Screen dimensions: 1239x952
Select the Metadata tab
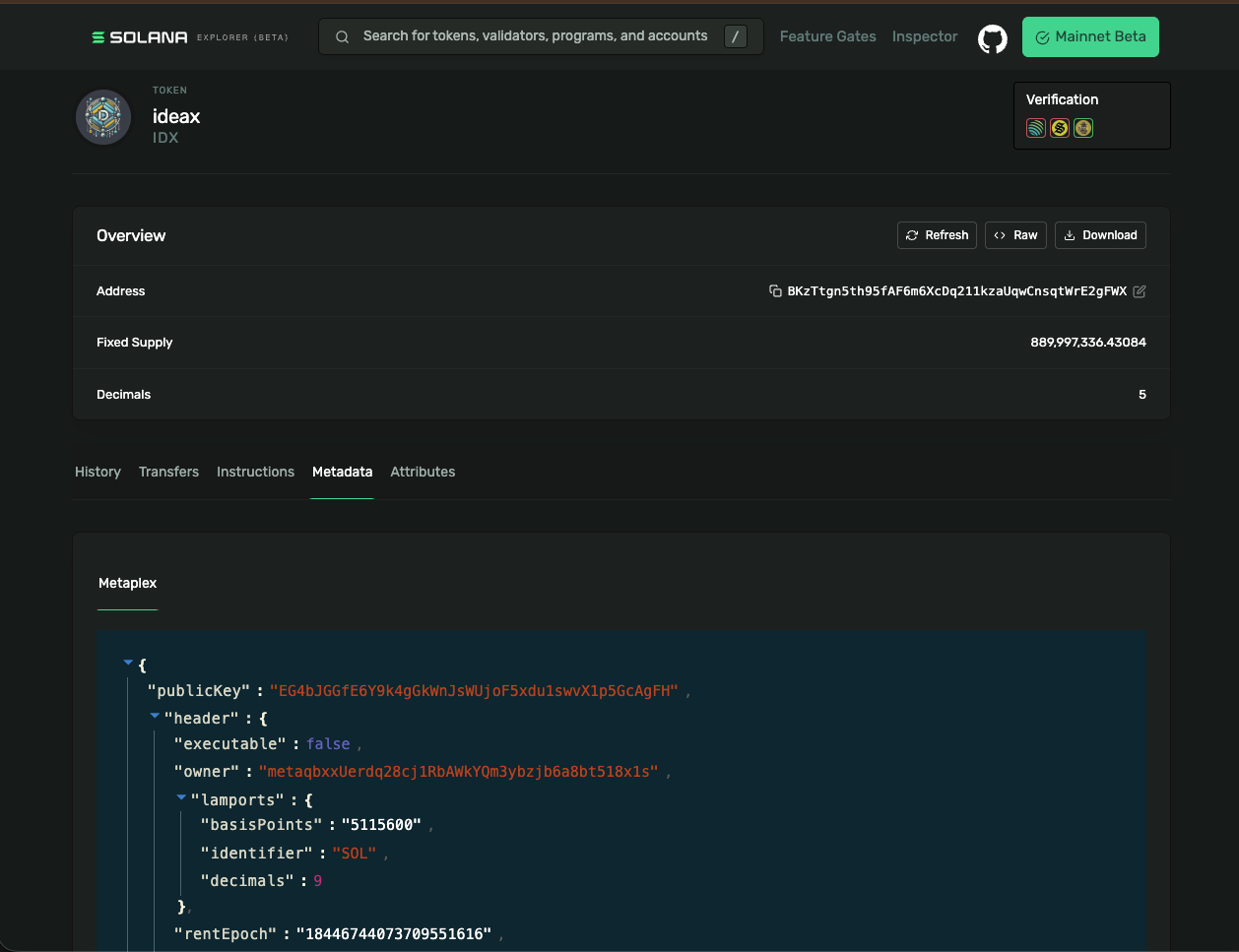click(342, 472)
